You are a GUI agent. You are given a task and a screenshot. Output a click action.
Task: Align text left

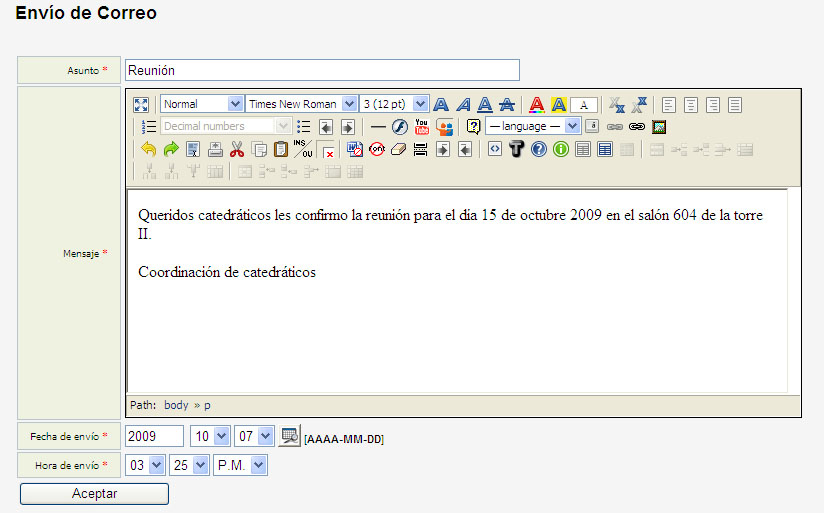(668, 105)
